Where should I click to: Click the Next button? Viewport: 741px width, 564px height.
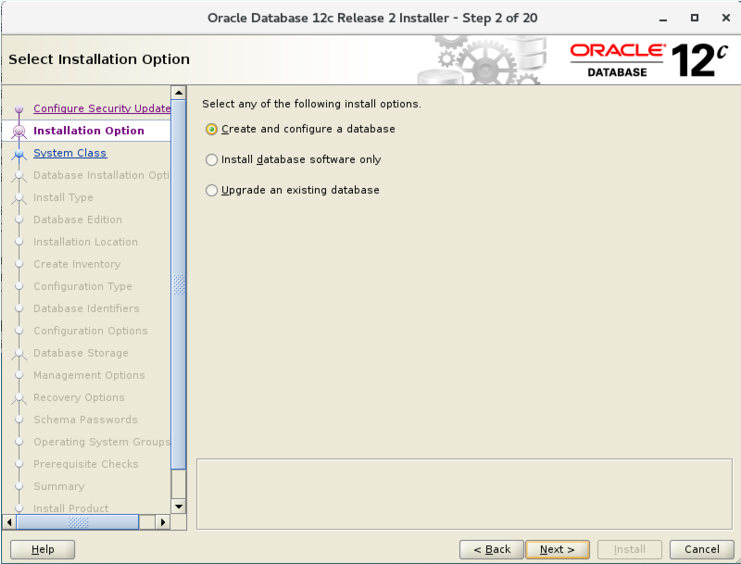pyautogui.click(x=557, y=549)
